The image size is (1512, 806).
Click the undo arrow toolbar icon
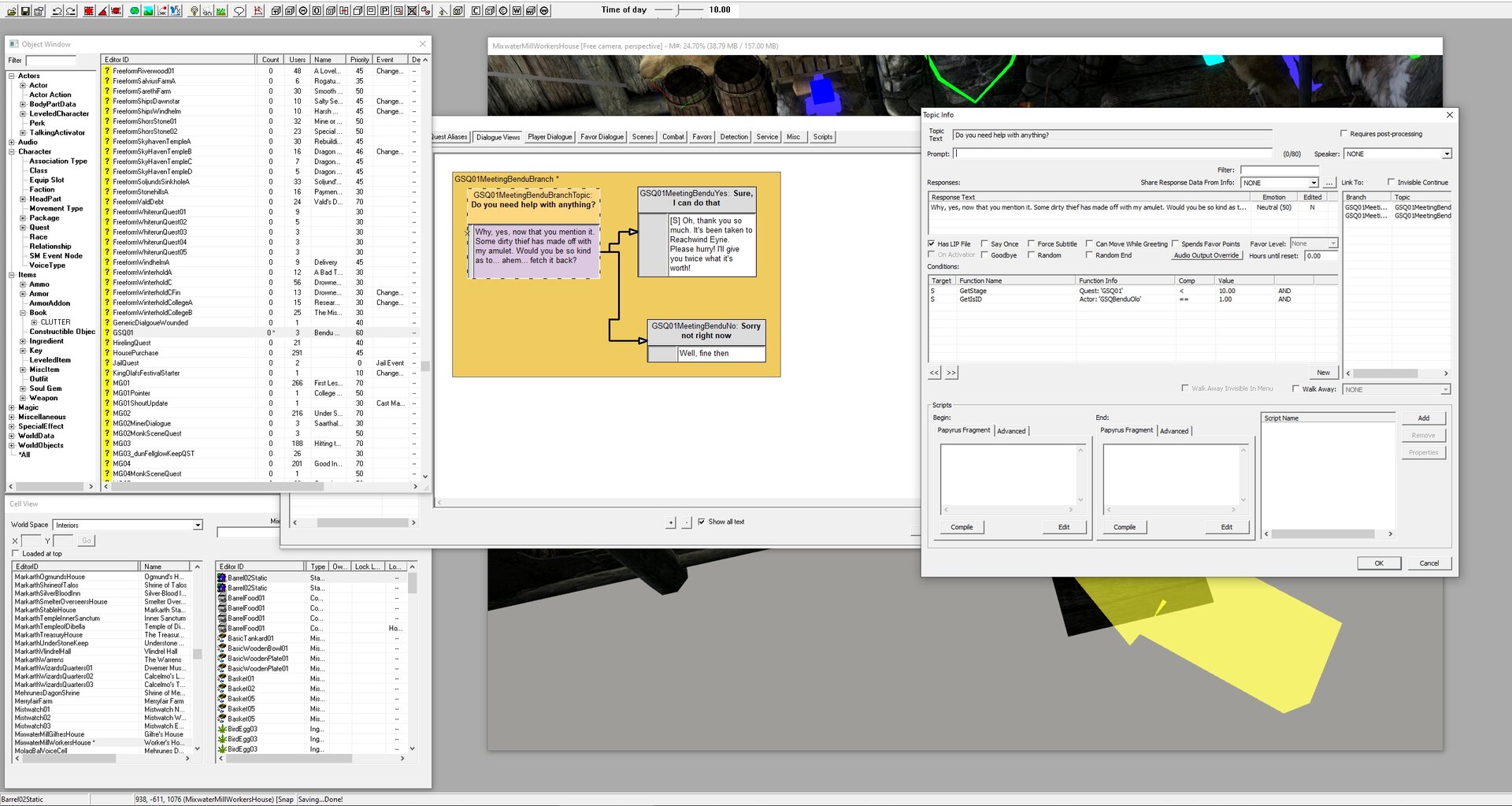tap(57, 11)
